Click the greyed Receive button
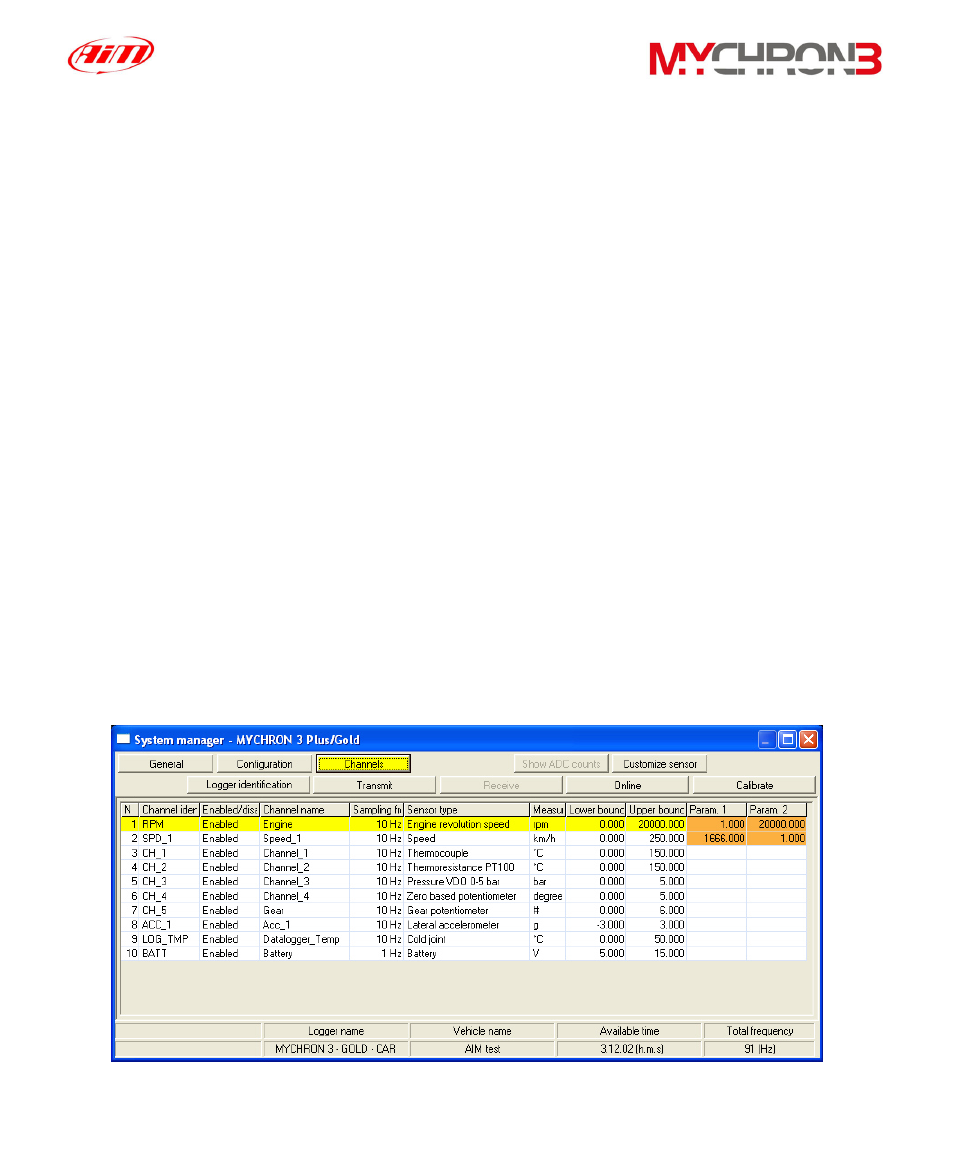 coord(501,784)
